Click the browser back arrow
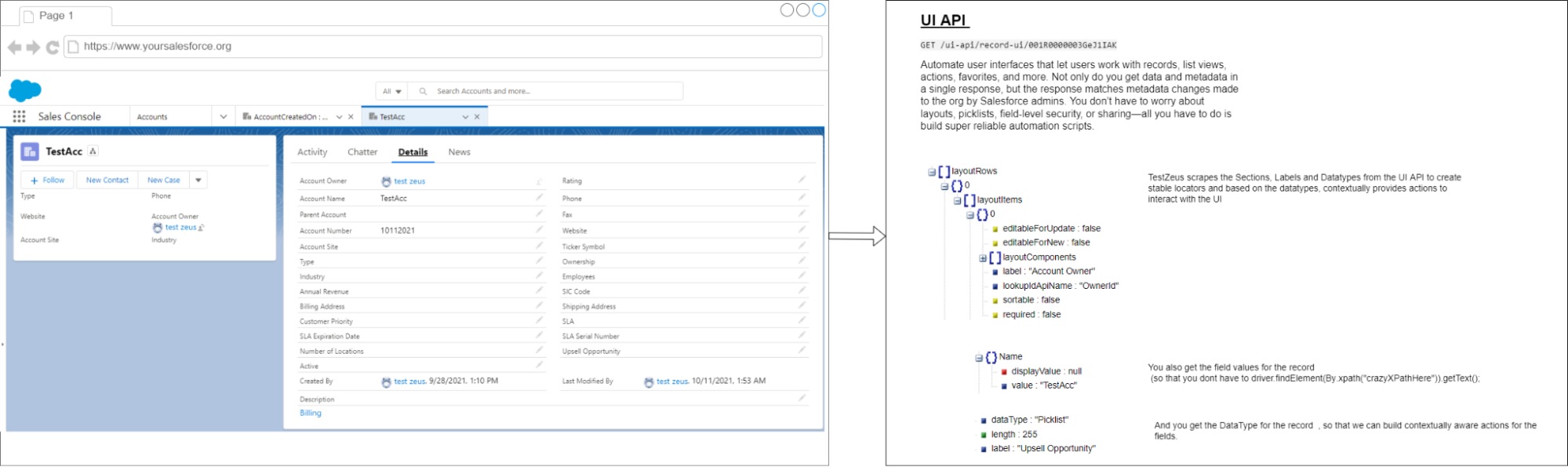The height and width of the screenshot is (467, 1568). click(14, 47)
